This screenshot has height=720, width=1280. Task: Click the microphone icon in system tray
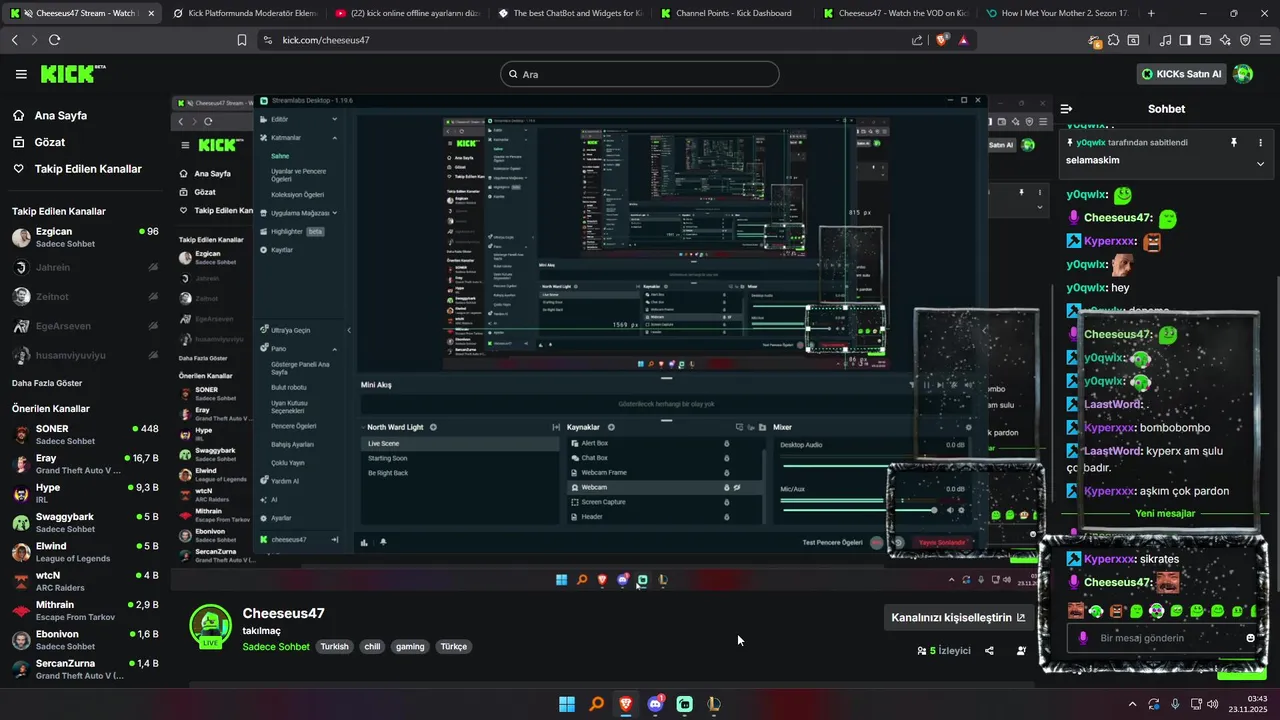pyautogui.click(x=1175, y=704)
